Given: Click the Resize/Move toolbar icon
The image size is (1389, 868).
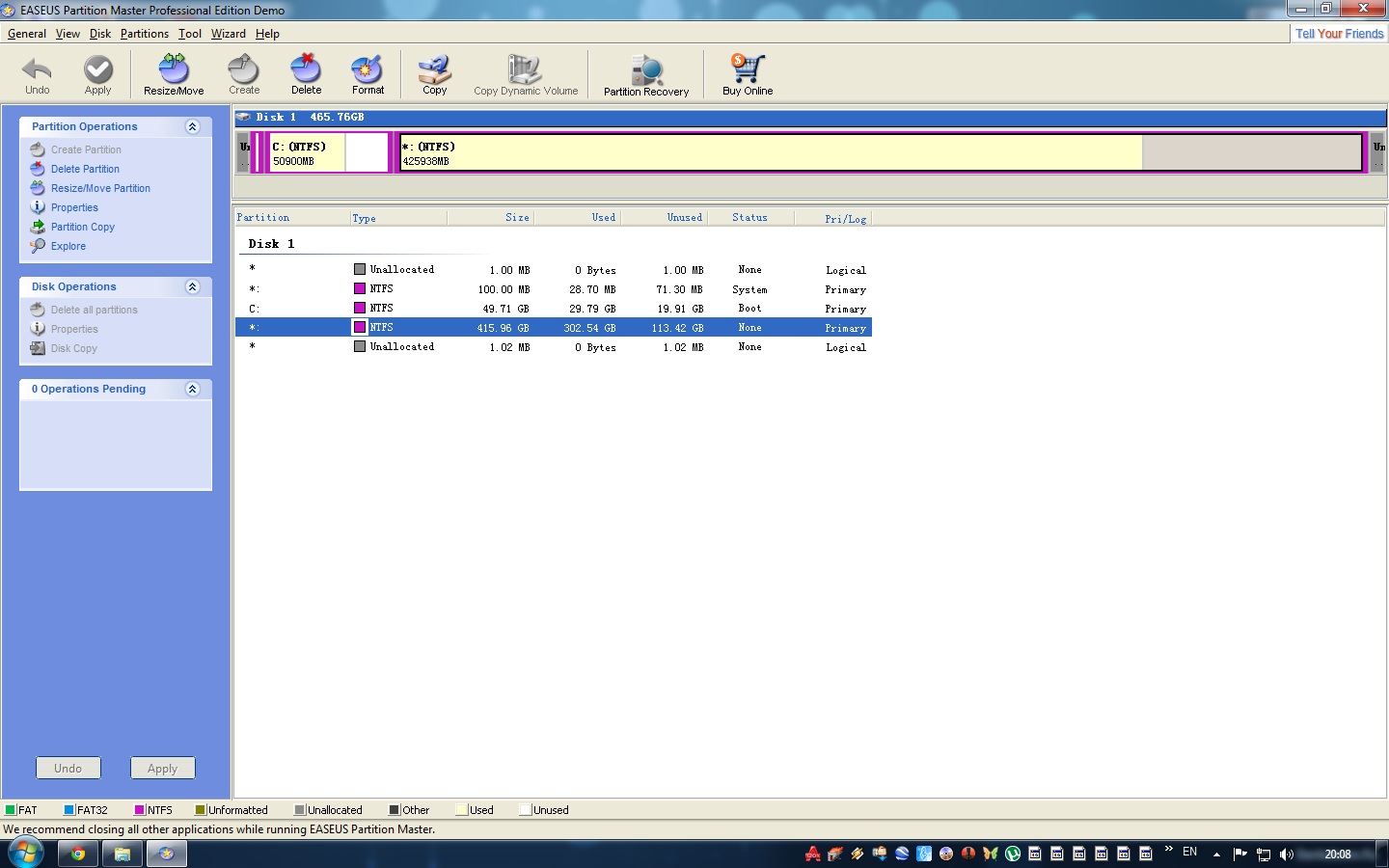Looking at the screenshot, I should (x=174, y=70).
